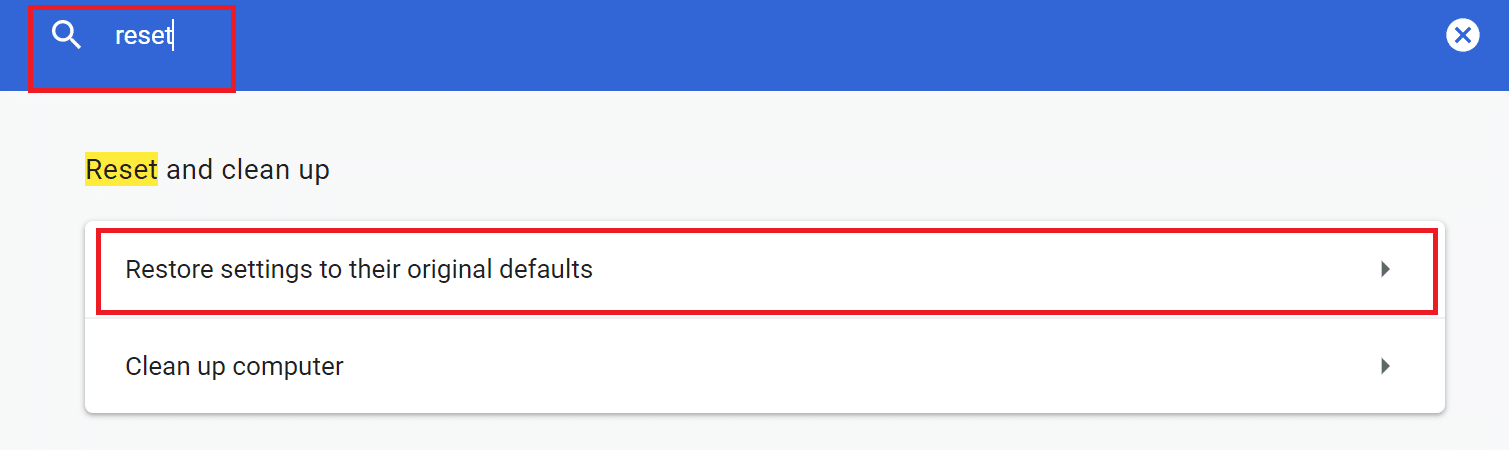Image resolution: width=1509 pixels, height=450 pixels.
Task: Click the "and clean up" heading text
Action: (x=247, y=170)
